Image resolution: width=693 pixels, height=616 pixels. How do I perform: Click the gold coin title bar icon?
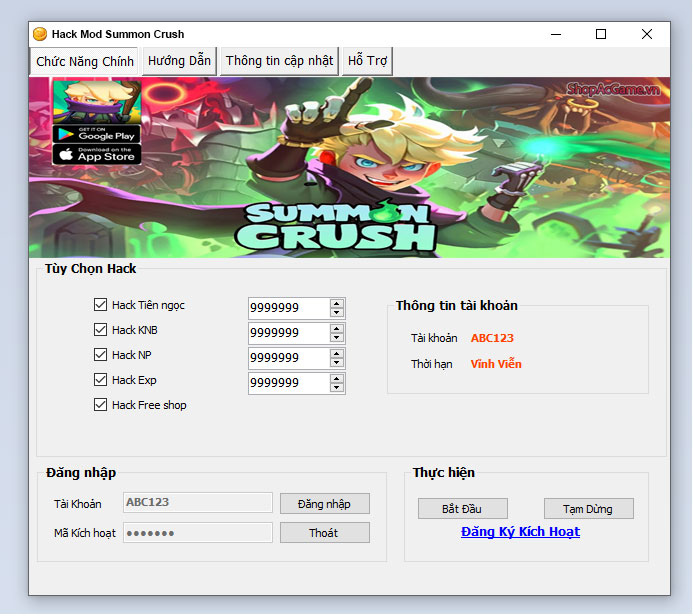(40, 34)
